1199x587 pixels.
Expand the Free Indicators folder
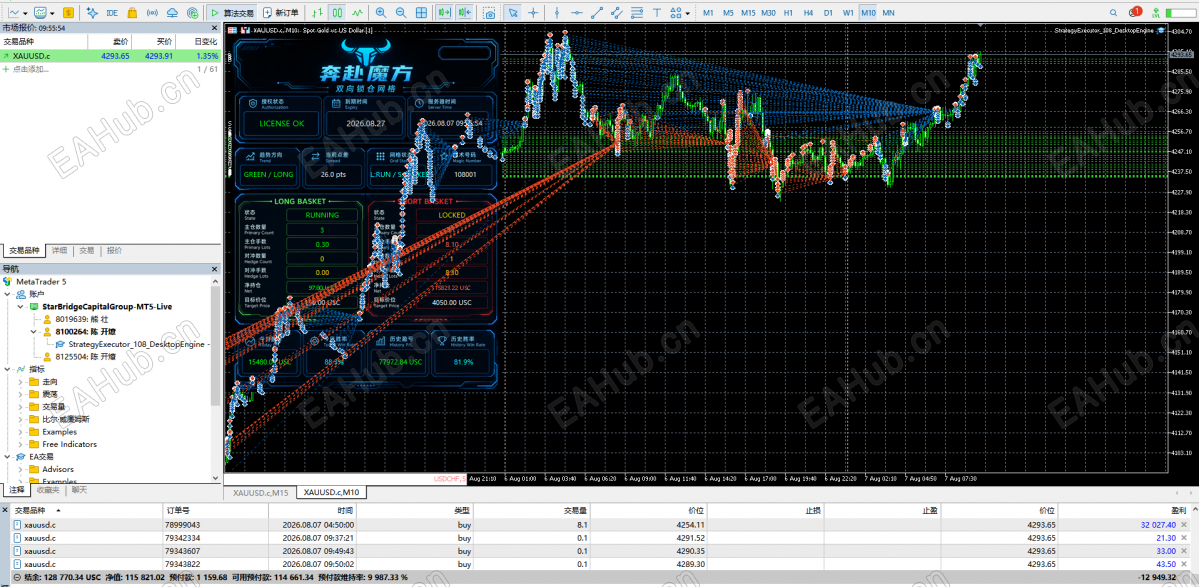coord(21,444)
